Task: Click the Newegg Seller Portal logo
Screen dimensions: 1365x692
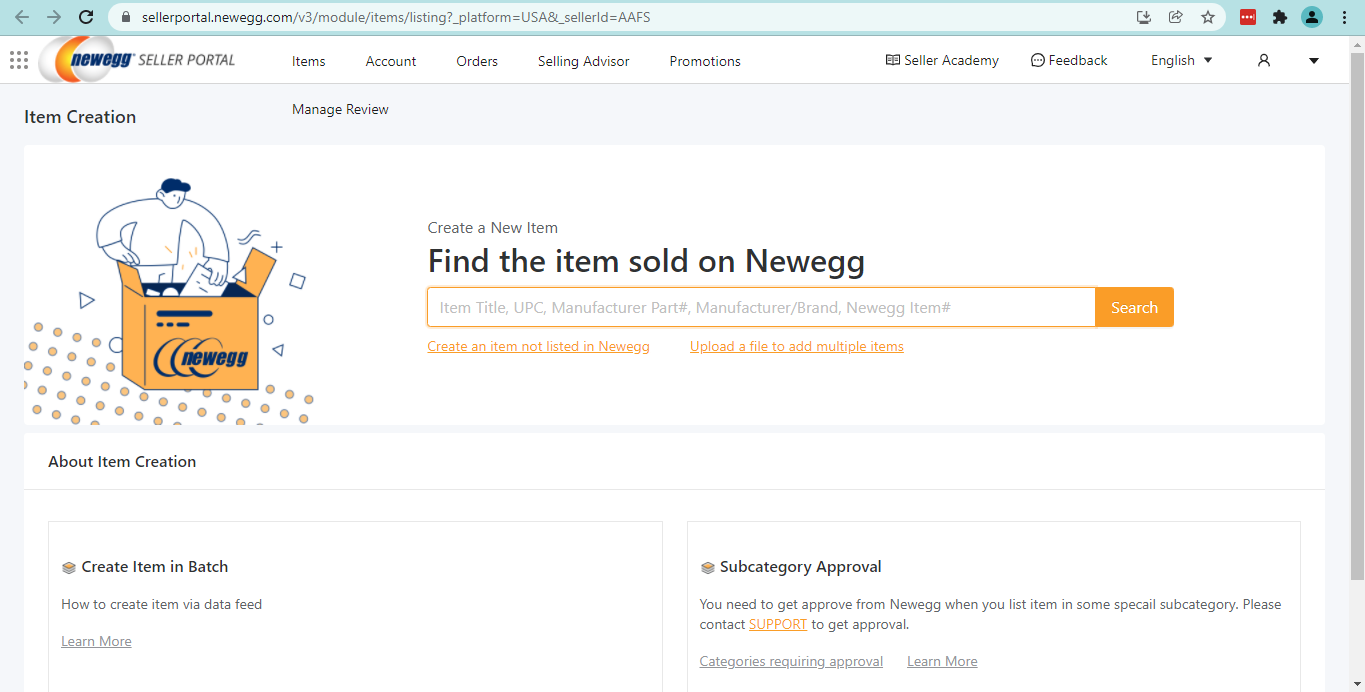Action: pos(138,60)
